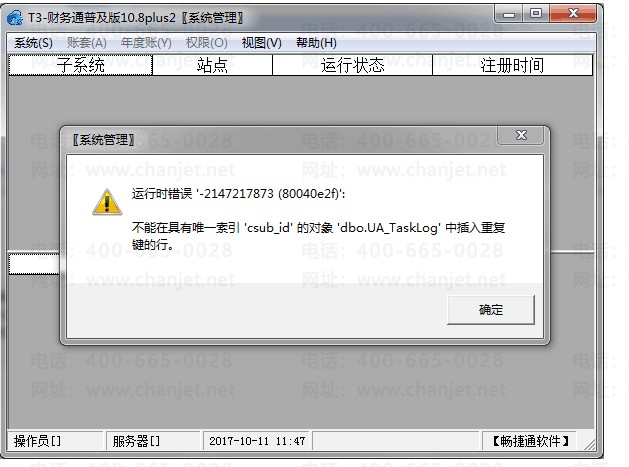Image resolution: width=629 pixels, height=467 pixels.
Task: Select the 运行状态 column header
Action: (352, 65)
